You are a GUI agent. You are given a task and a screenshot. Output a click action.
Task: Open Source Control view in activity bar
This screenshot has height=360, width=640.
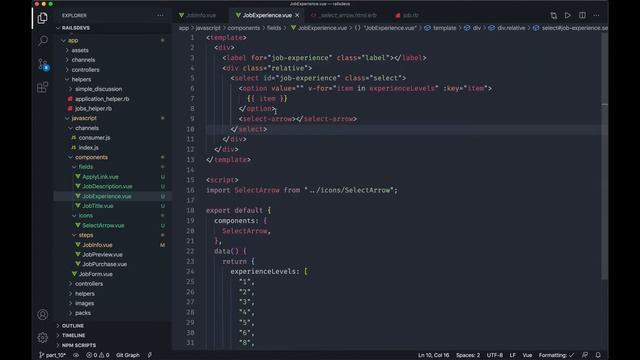(43, 64)
